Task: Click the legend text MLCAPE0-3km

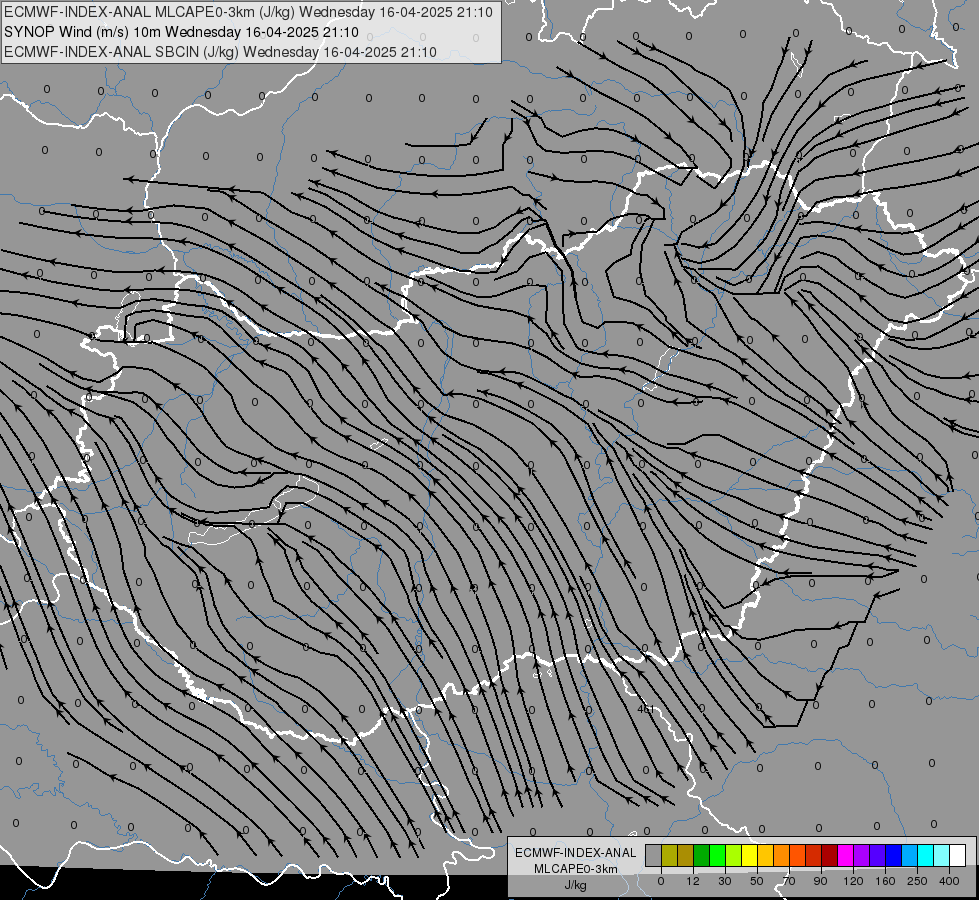Action: pos(575,869)
